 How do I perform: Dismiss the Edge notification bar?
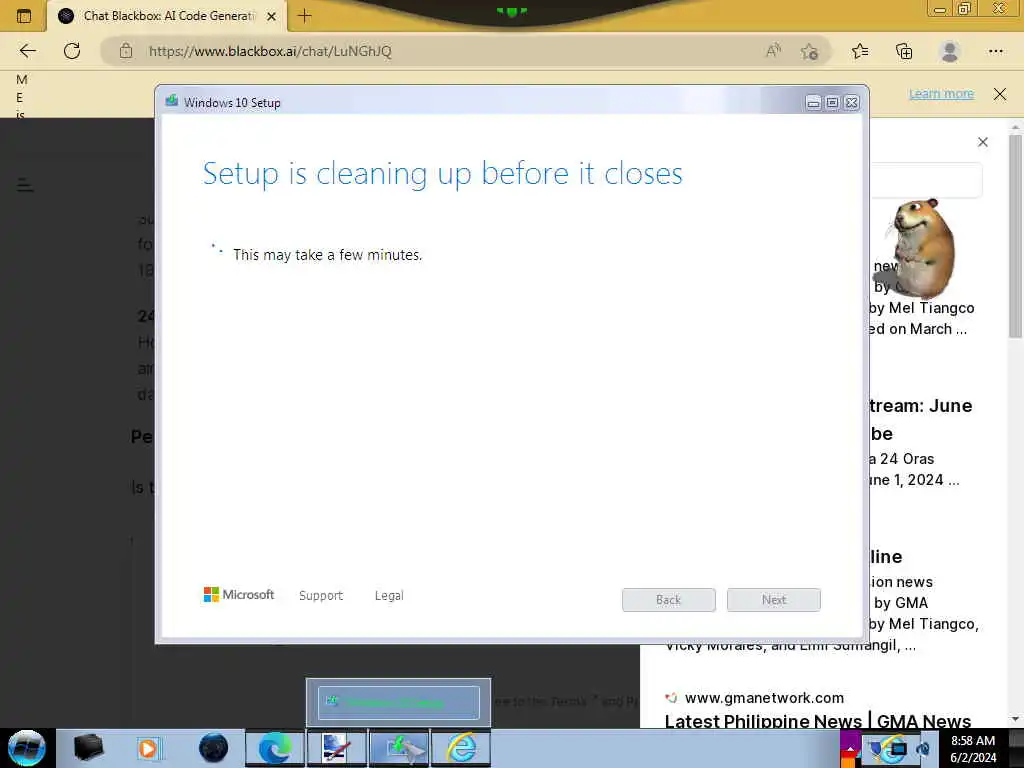pyautogui.click(x=1000, y=94)
